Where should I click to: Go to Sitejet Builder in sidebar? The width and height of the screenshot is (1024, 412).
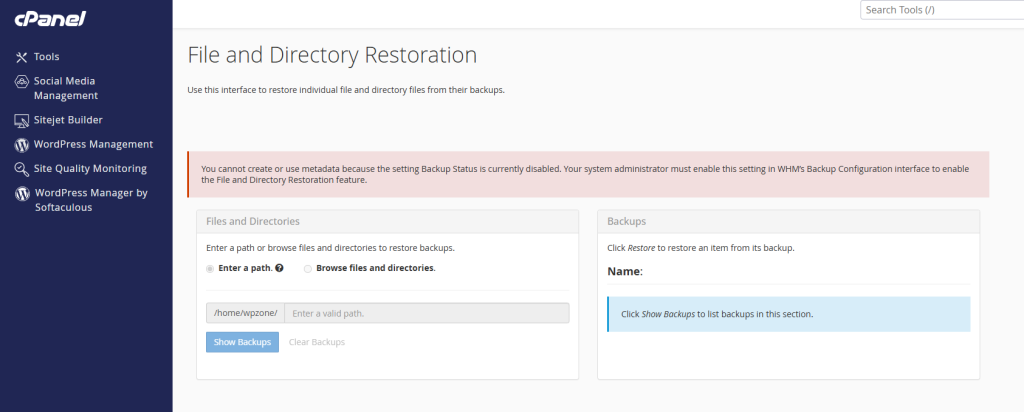68,120
